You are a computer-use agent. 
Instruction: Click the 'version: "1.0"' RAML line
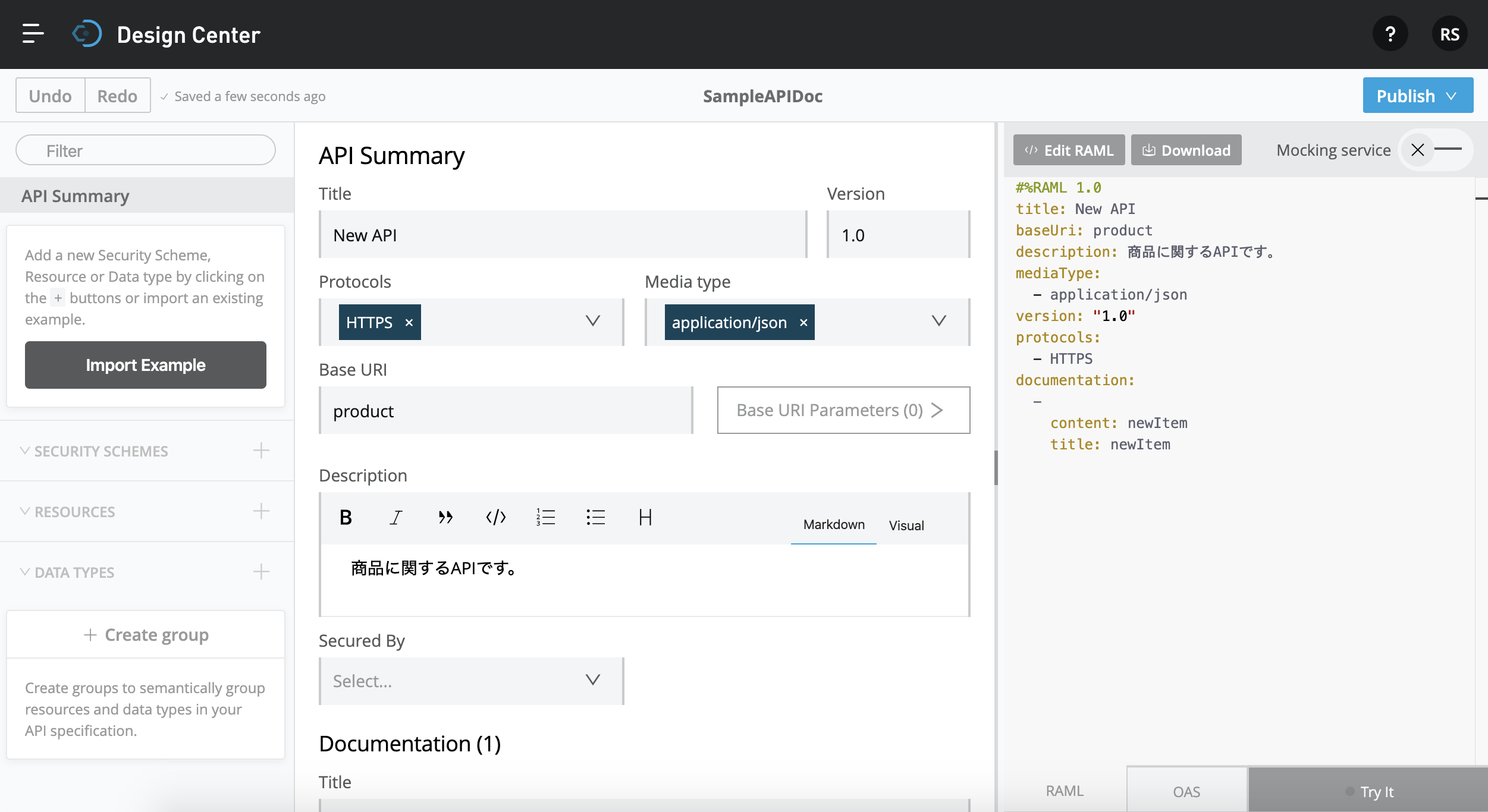pos(1075,316)
